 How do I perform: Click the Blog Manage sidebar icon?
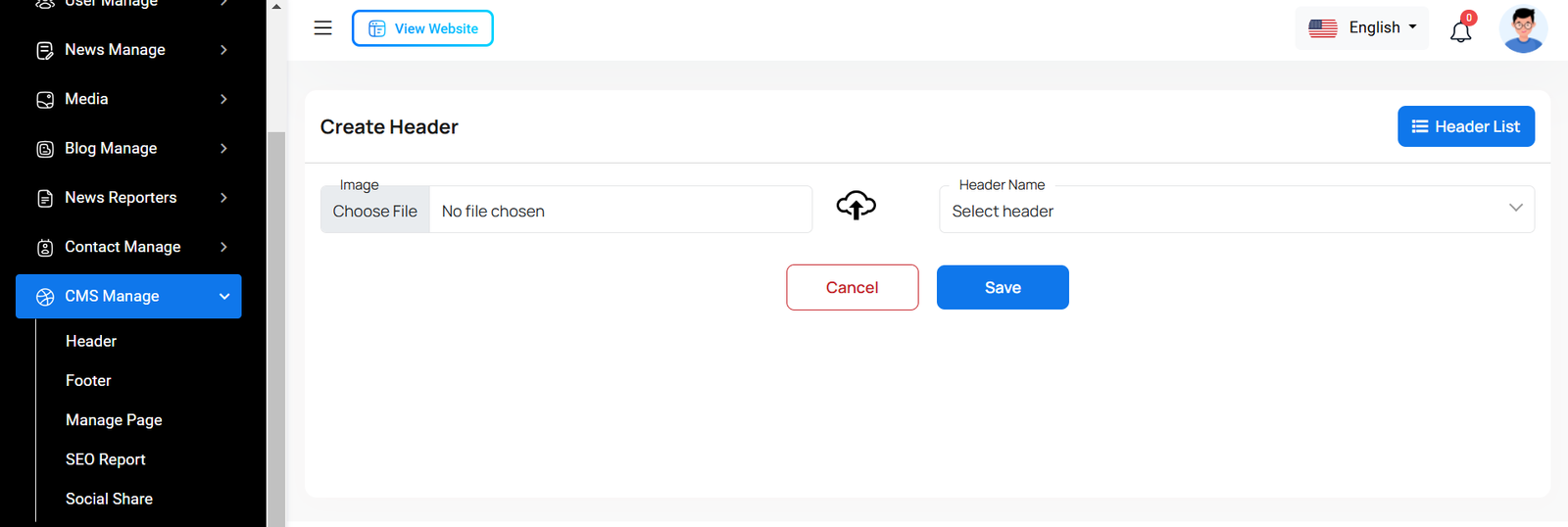point(45,149)
